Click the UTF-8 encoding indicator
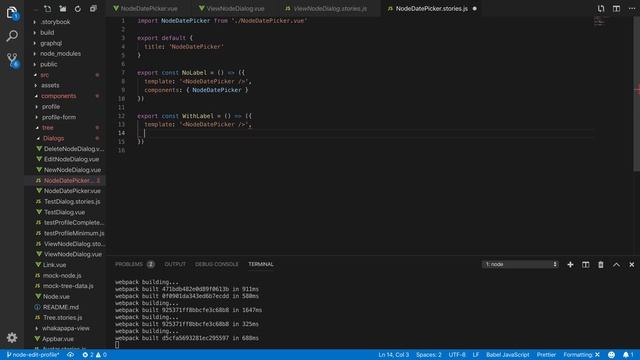 pyautogui.click(x=457, y=355)
